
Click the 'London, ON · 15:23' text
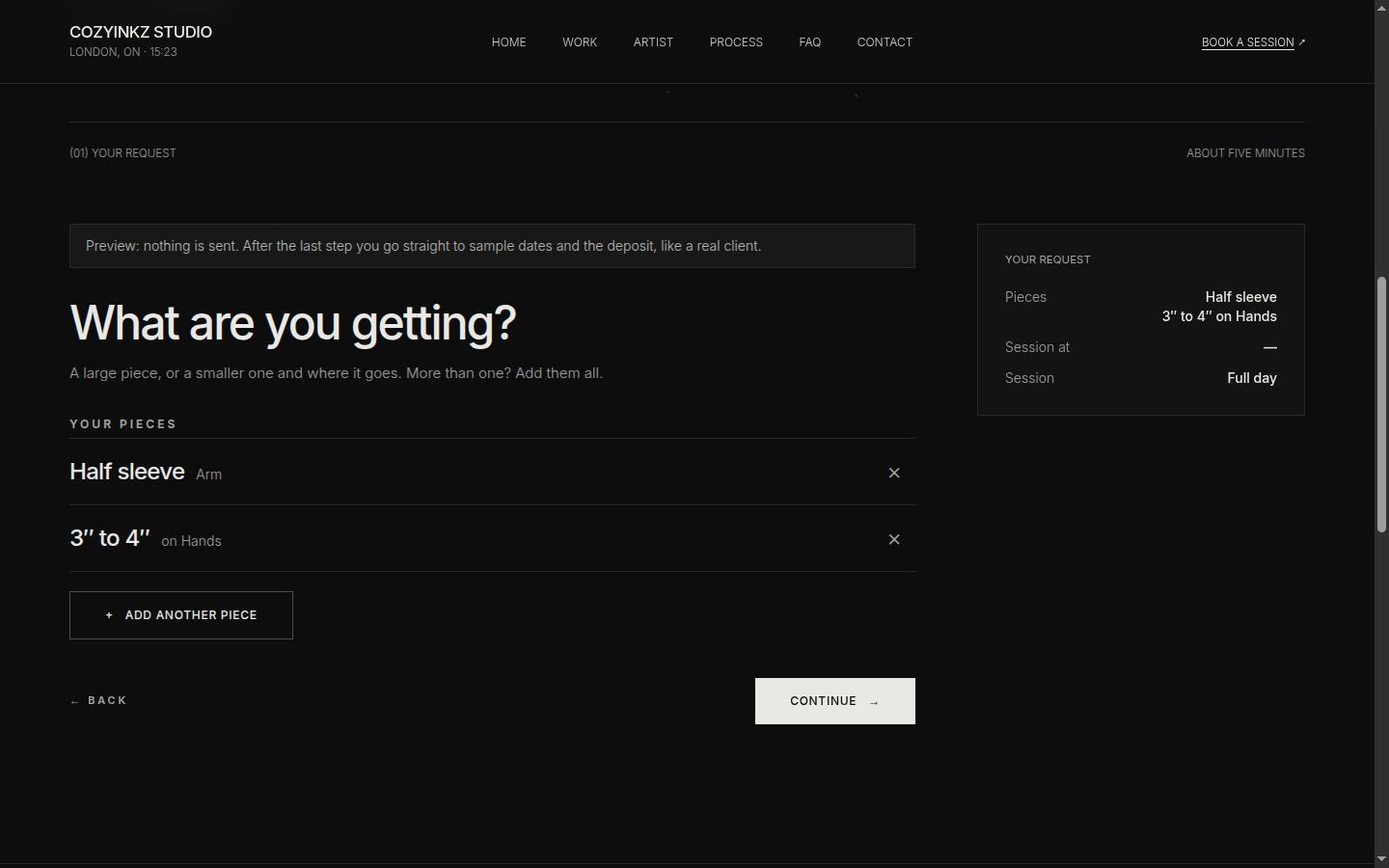pyautogui.click(x=123, y=52)
